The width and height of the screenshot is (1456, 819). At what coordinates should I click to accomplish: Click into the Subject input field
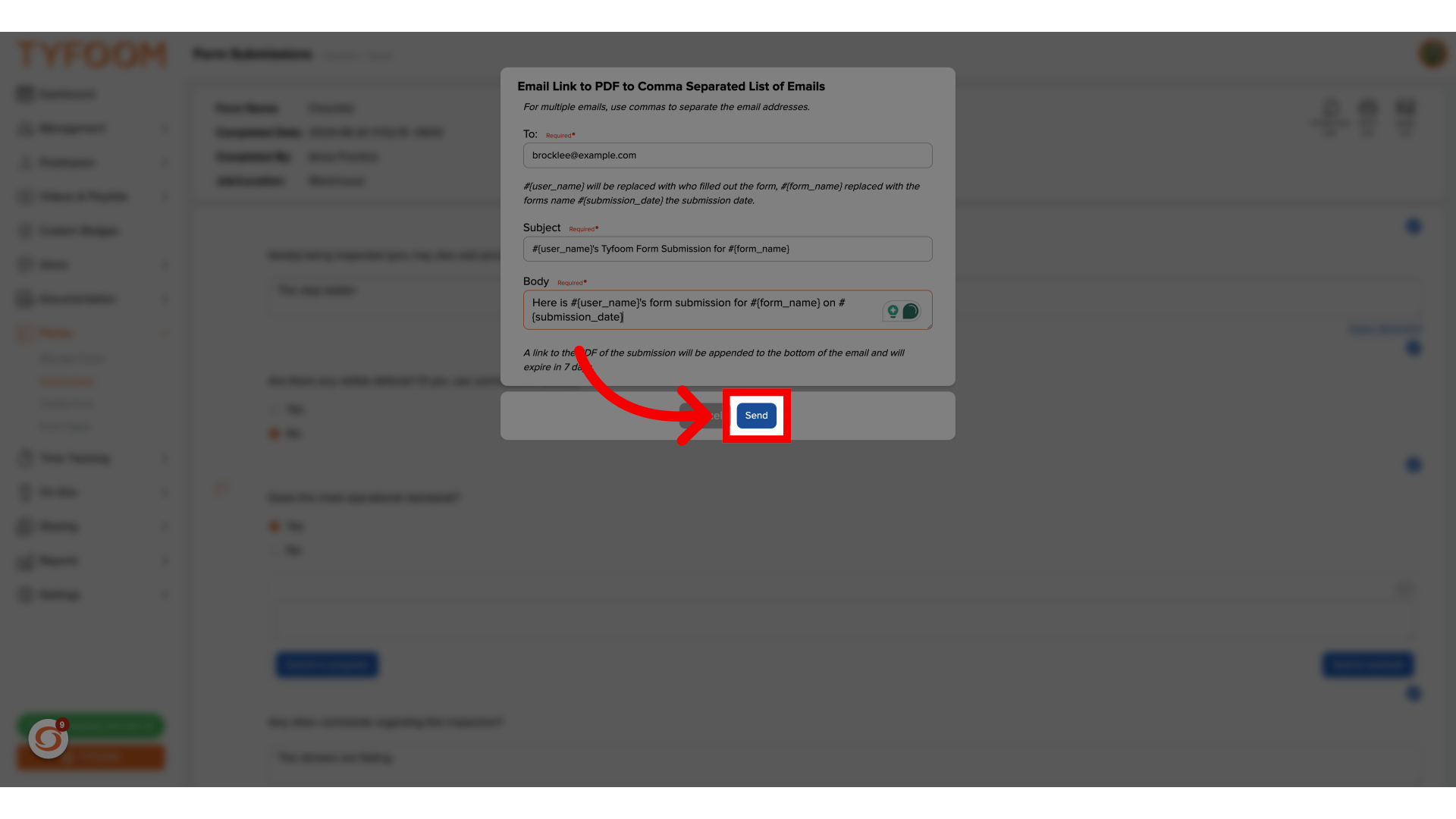(727, 249)
